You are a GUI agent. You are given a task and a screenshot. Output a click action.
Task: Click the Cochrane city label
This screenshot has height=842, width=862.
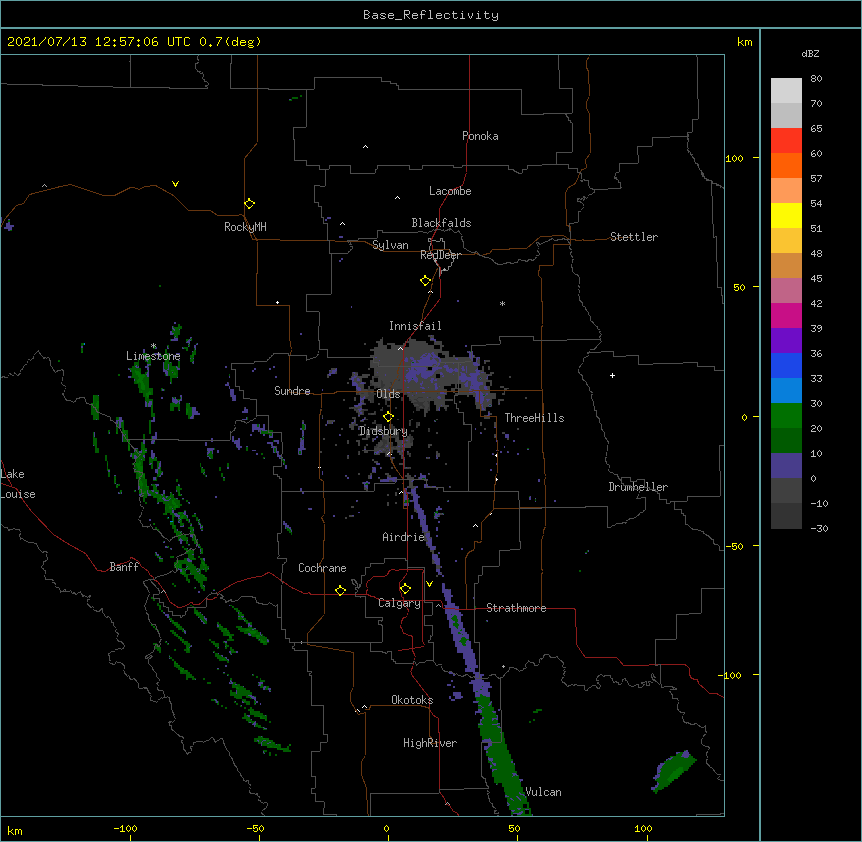click(322, 568)
